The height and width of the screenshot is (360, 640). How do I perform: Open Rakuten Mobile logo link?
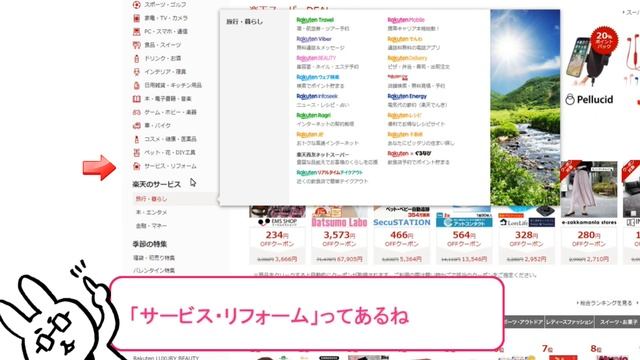coord(406,20)
